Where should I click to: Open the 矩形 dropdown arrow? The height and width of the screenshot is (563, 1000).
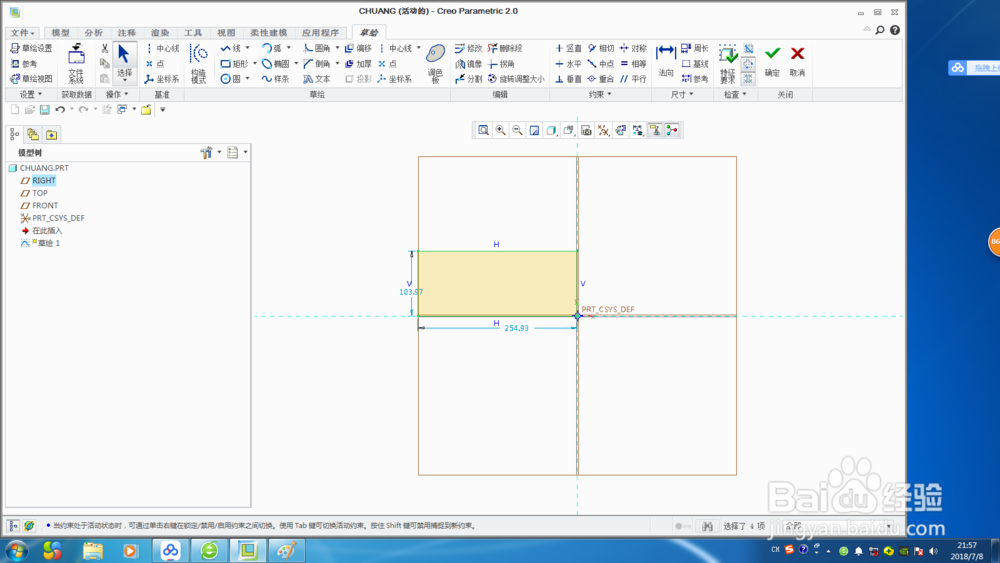[254, 64]
